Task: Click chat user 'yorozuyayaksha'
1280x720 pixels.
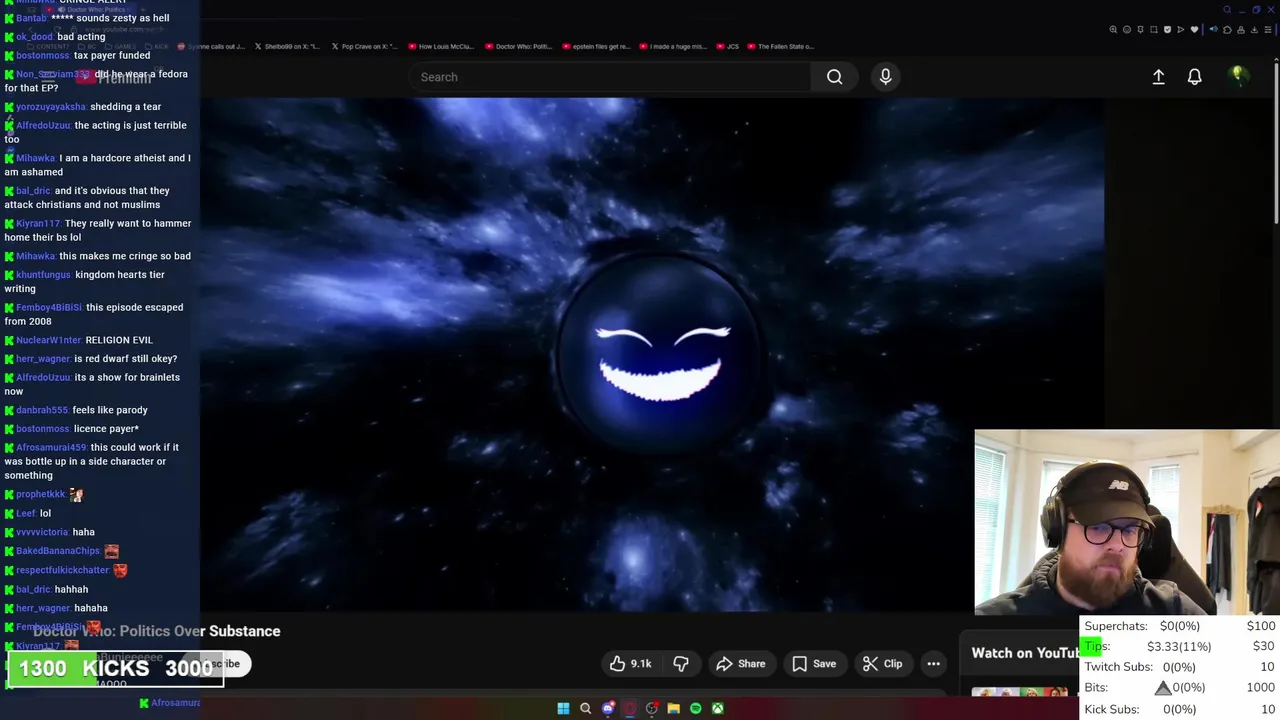Action: coord(51,107)
